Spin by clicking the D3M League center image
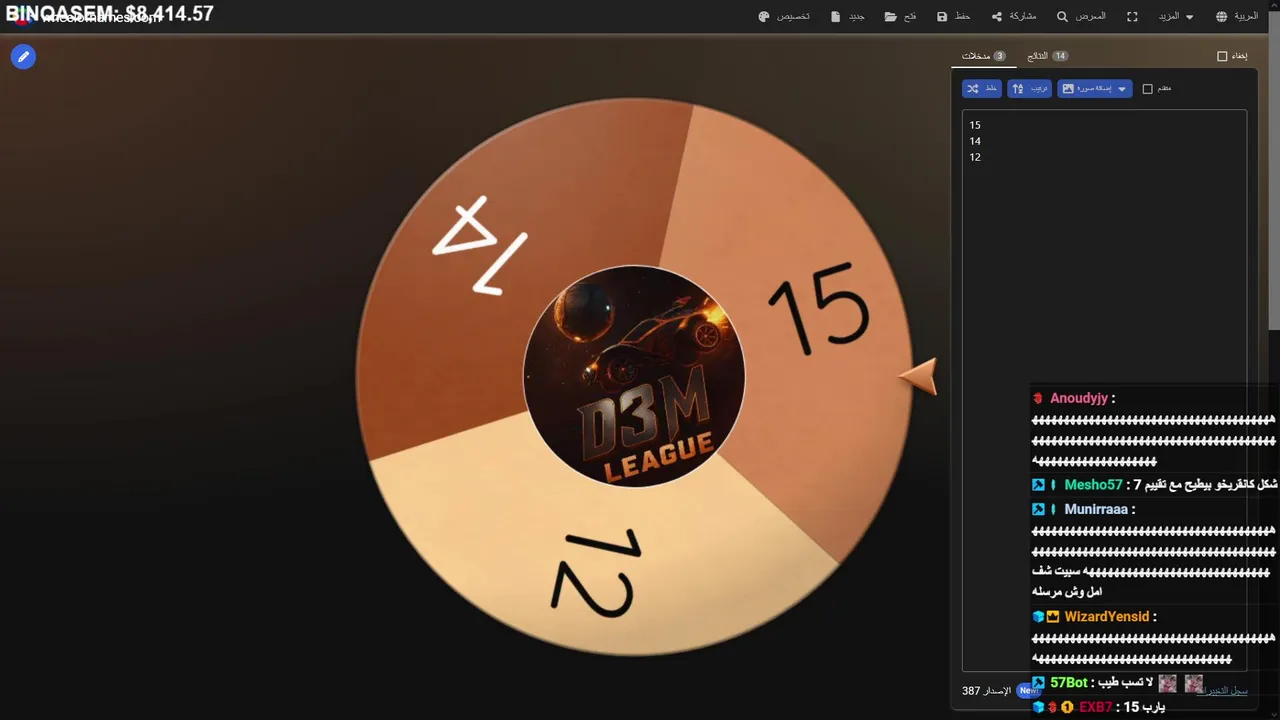Viewport: 1280px width, 720px height. (x=634, y=376)
